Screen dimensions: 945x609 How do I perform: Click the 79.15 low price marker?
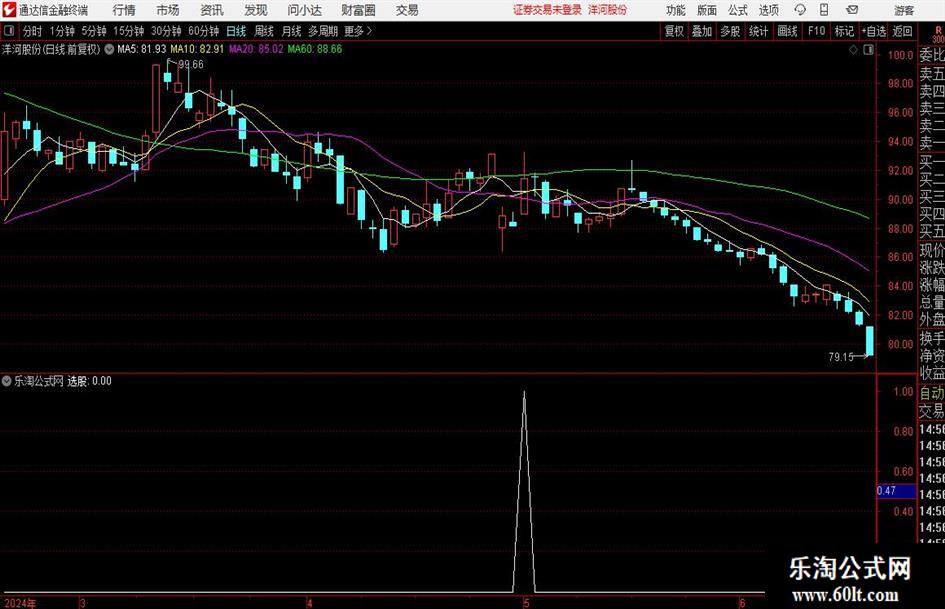click(841, 357)
